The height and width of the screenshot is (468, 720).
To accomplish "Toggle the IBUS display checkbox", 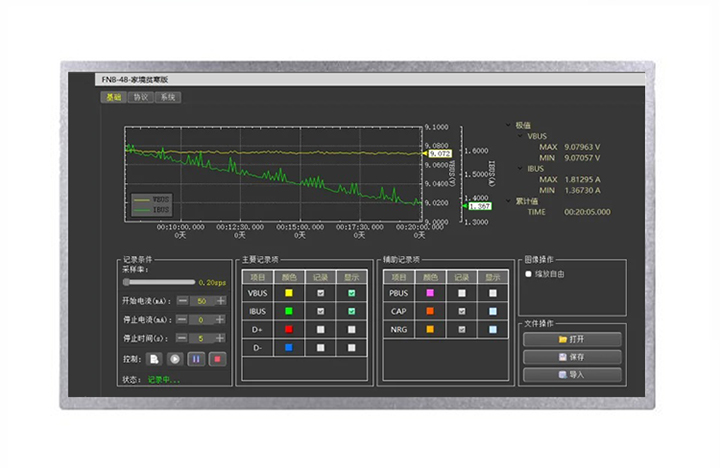I will pyautogui.click(x=352, y=311).
